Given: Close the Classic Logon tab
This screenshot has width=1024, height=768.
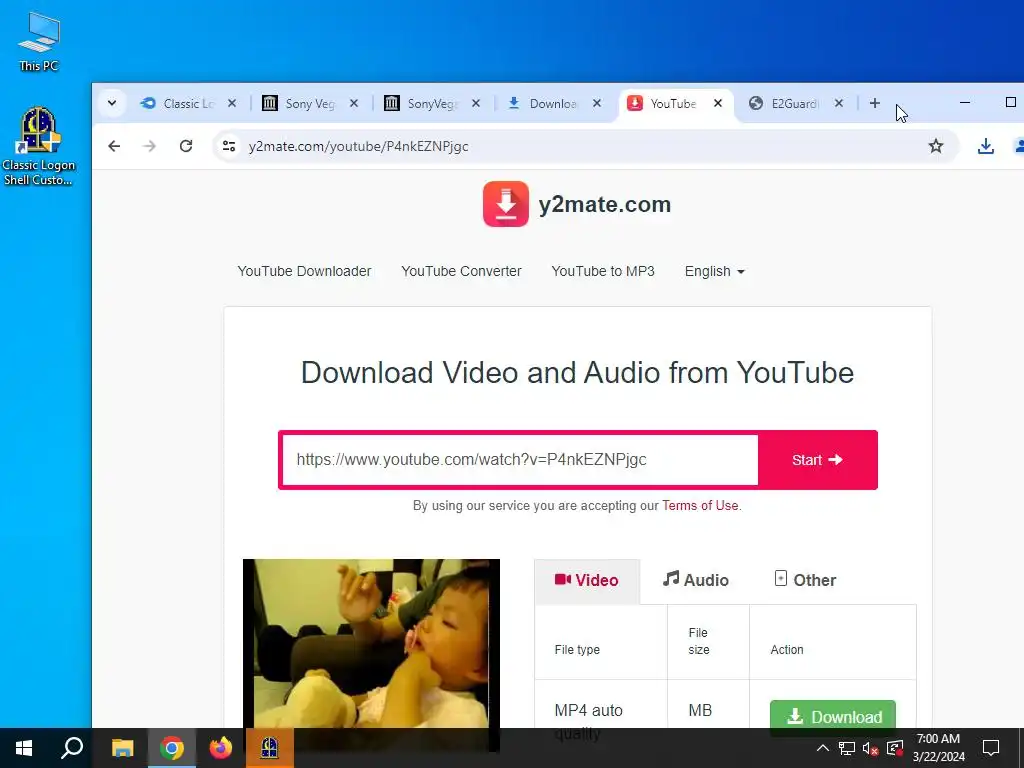Looking at the screenshot, I should (x=232, y=103).
